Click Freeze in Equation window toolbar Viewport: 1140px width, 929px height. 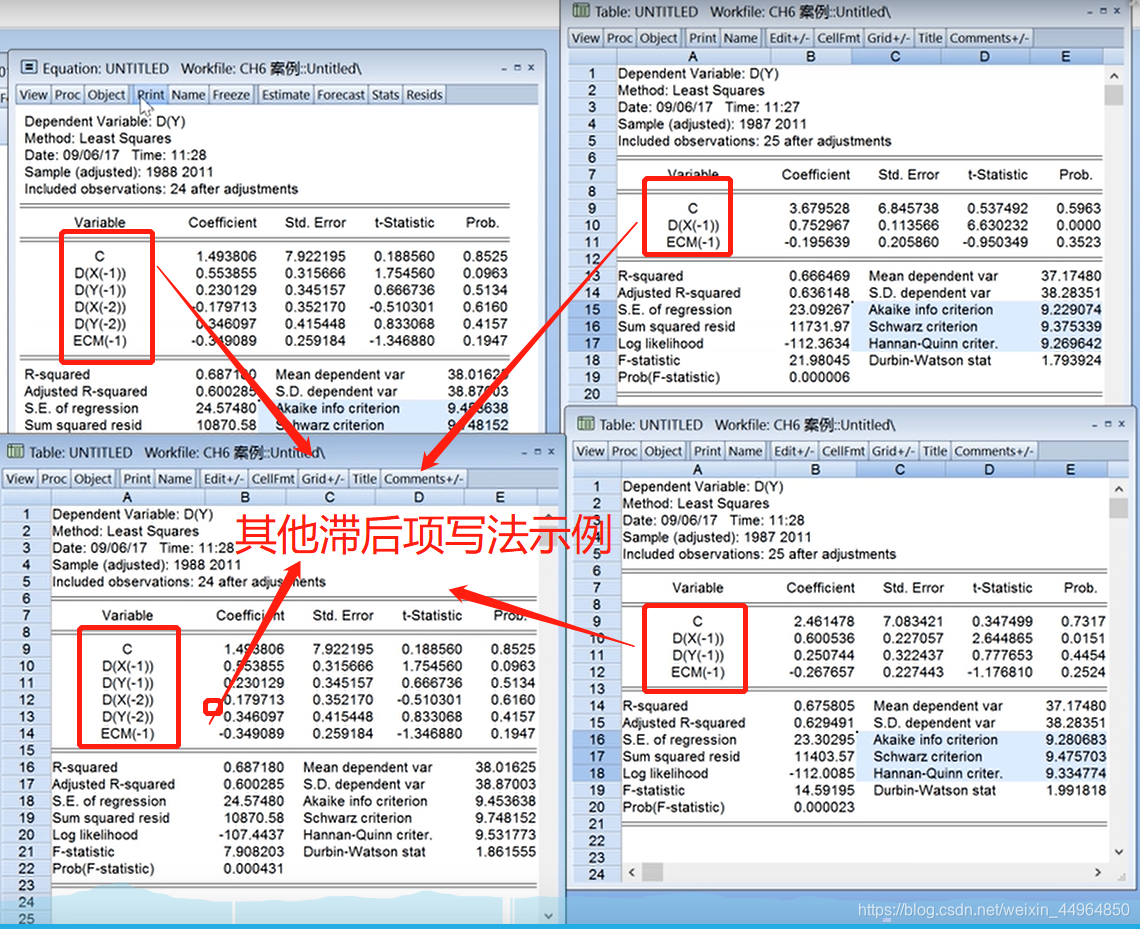(231, 94)
